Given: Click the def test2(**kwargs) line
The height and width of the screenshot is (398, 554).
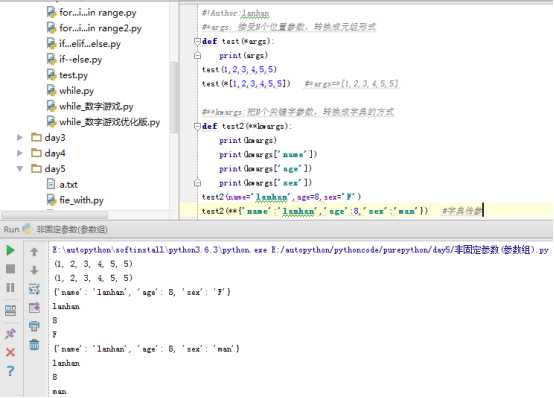Looking at the screenshot, I should [x=246, y=126].
